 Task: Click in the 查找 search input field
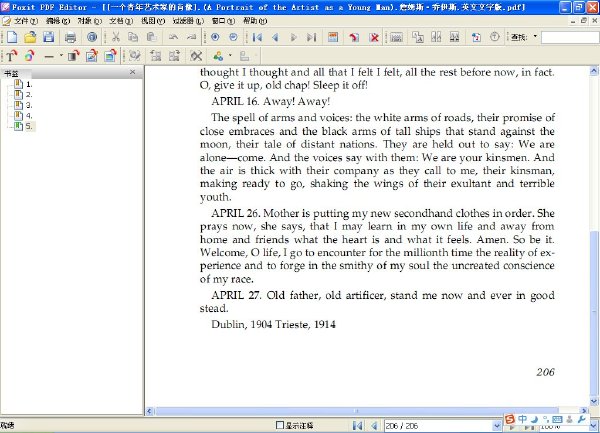(x=570, y=37)
